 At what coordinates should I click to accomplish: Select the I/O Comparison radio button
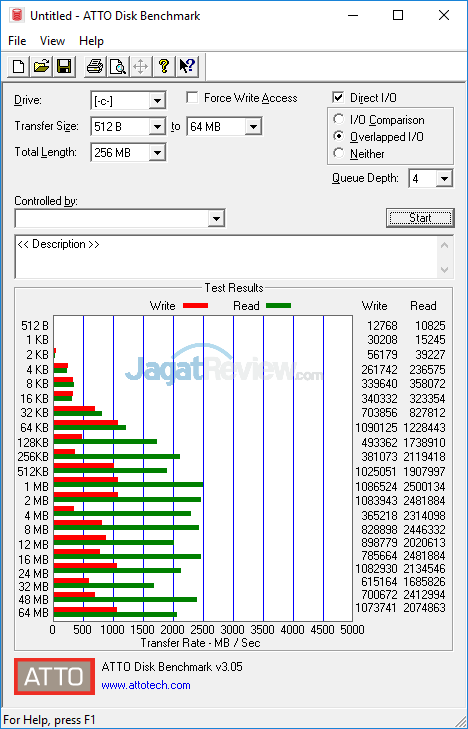[339, 119]
